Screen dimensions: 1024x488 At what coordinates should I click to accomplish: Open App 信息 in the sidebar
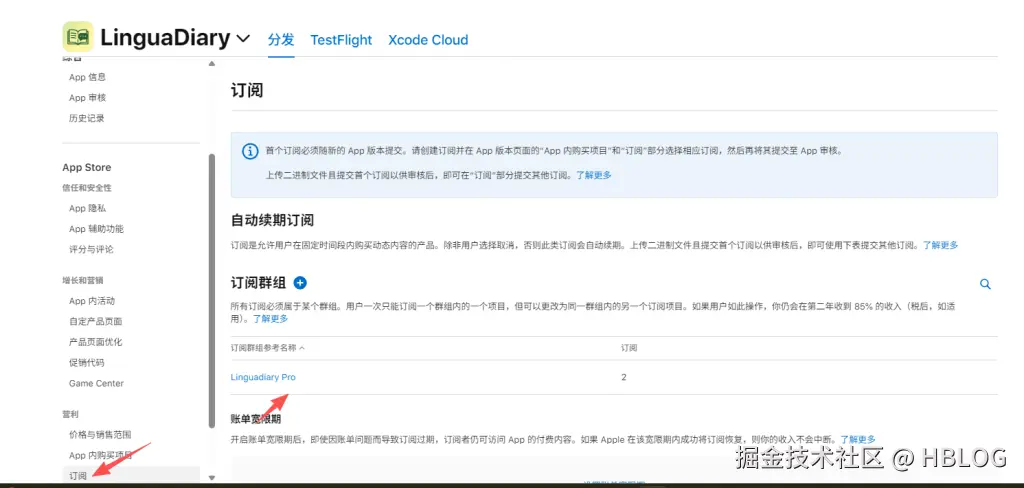(x=88, y=77)
